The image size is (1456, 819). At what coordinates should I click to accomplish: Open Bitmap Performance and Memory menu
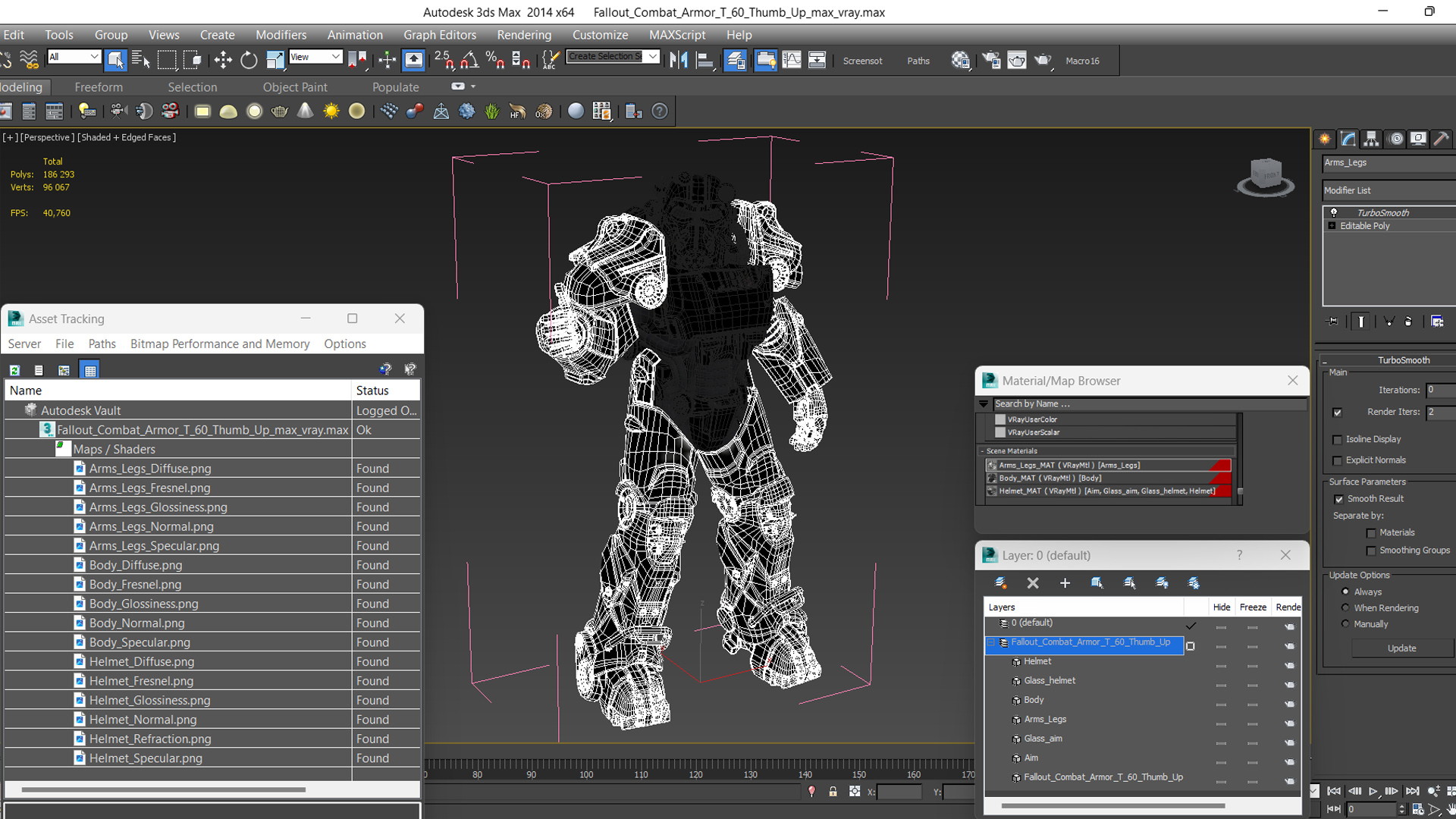(220, 344)
